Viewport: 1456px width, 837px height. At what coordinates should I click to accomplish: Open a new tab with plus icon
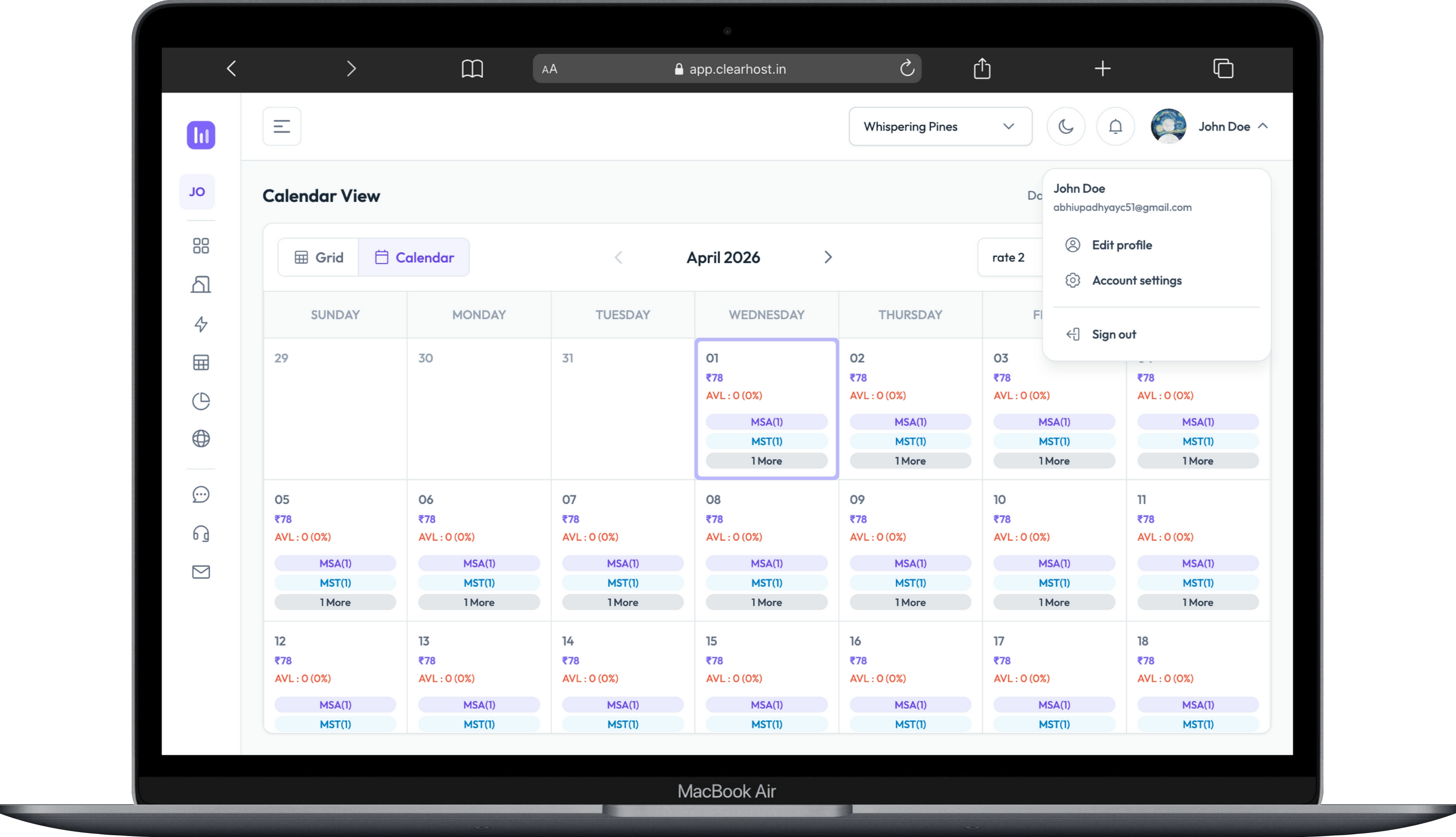click(x=1102, y=69)
